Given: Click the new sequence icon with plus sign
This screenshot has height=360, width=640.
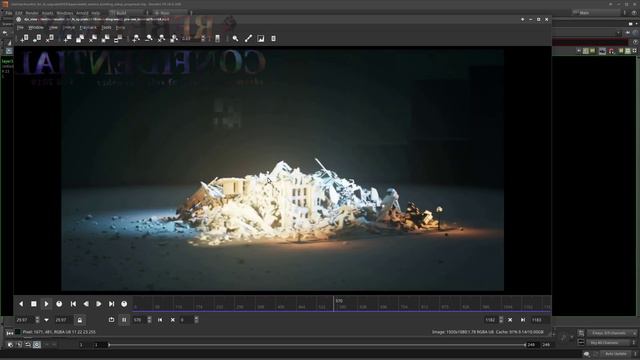Looking at the screenshot, I should [24, 38].
